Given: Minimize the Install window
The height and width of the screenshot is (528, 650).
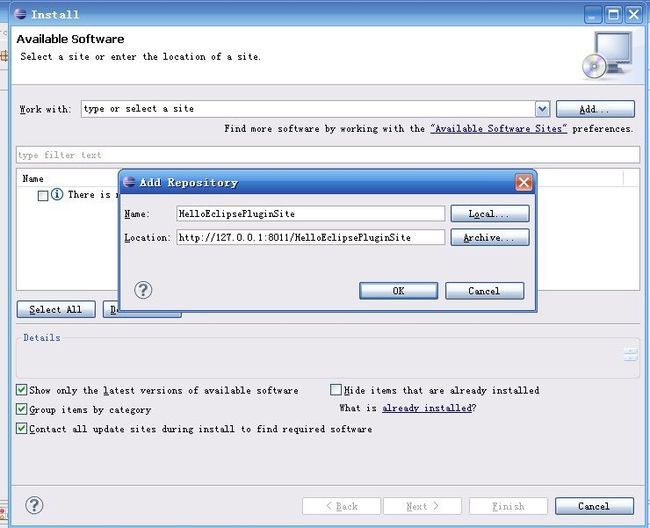Looking at the screenshot, I should click(x=593, y=15).
